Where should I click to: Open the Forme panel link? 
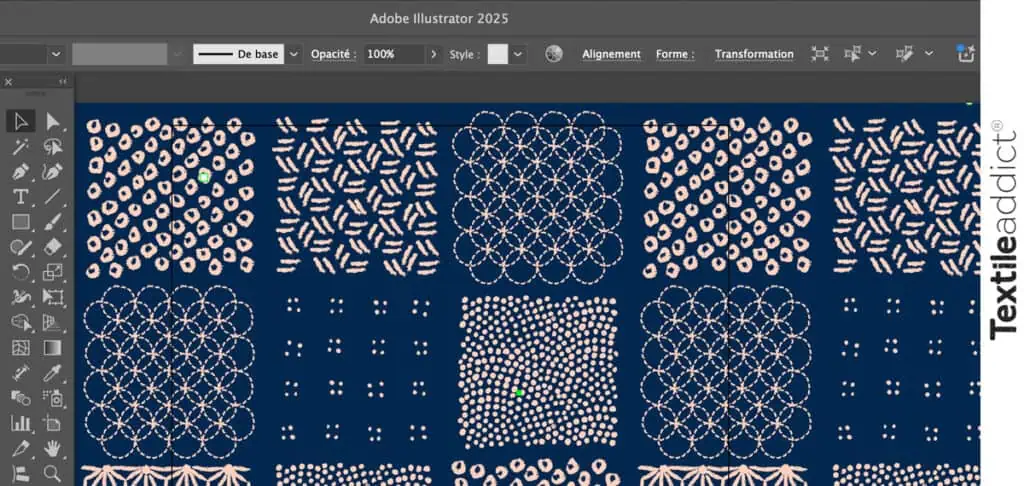(x=675, y=54)
